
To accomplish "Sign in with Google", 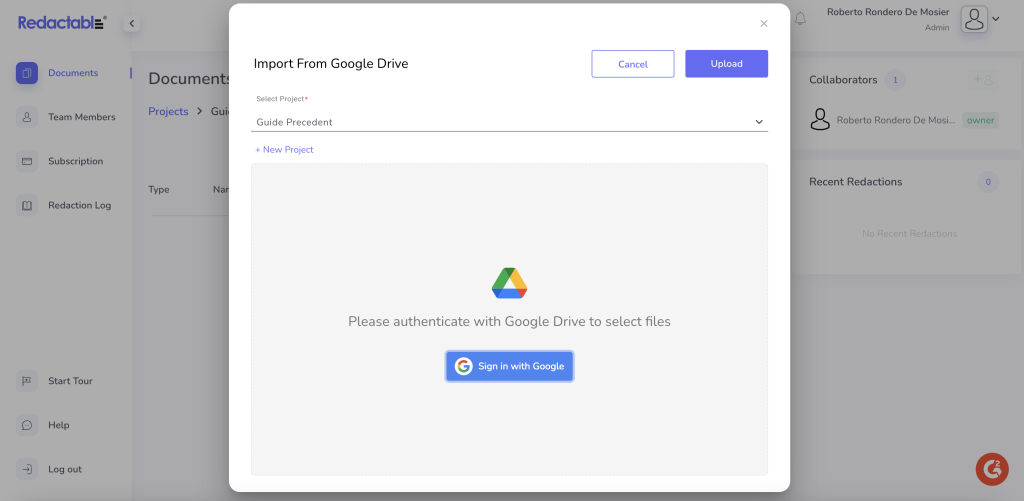I will [509, 366].
